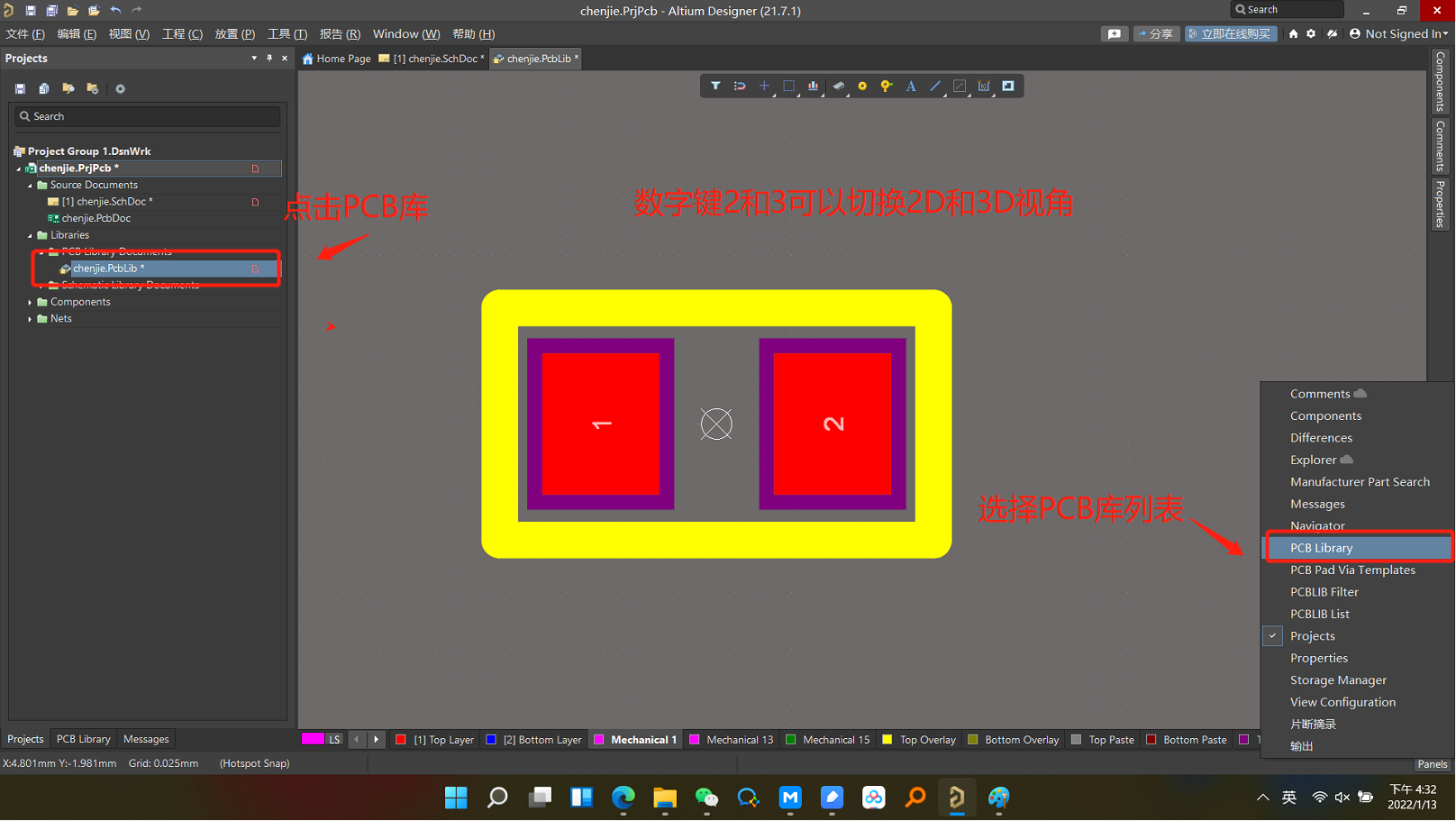Collapse the chenjie.PrjPcb project node
The height and width of the screenshot is (821, 1456).
(x=18, y=169)
